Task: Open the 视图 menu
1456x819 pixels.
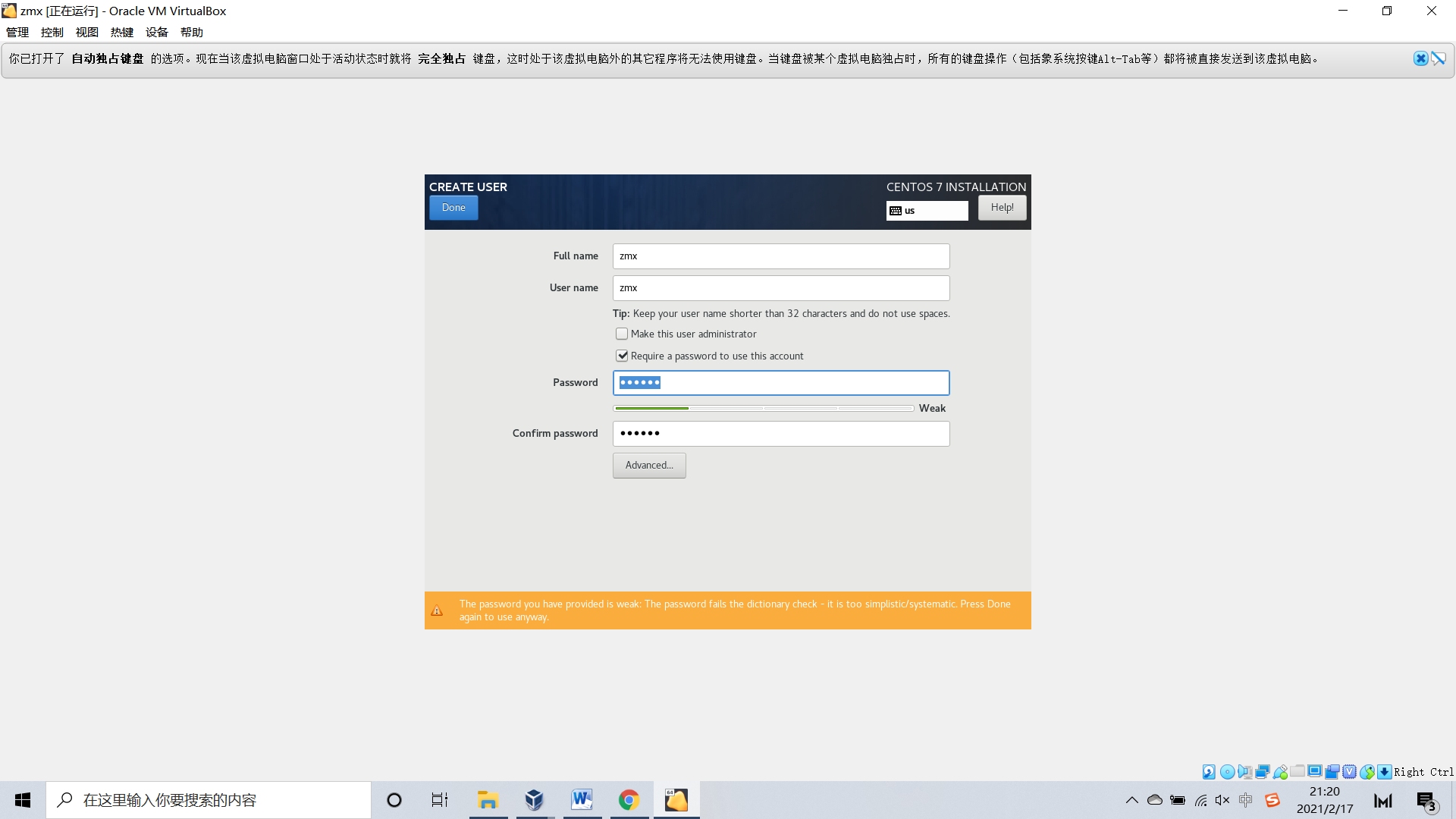Action: [87, 32]
